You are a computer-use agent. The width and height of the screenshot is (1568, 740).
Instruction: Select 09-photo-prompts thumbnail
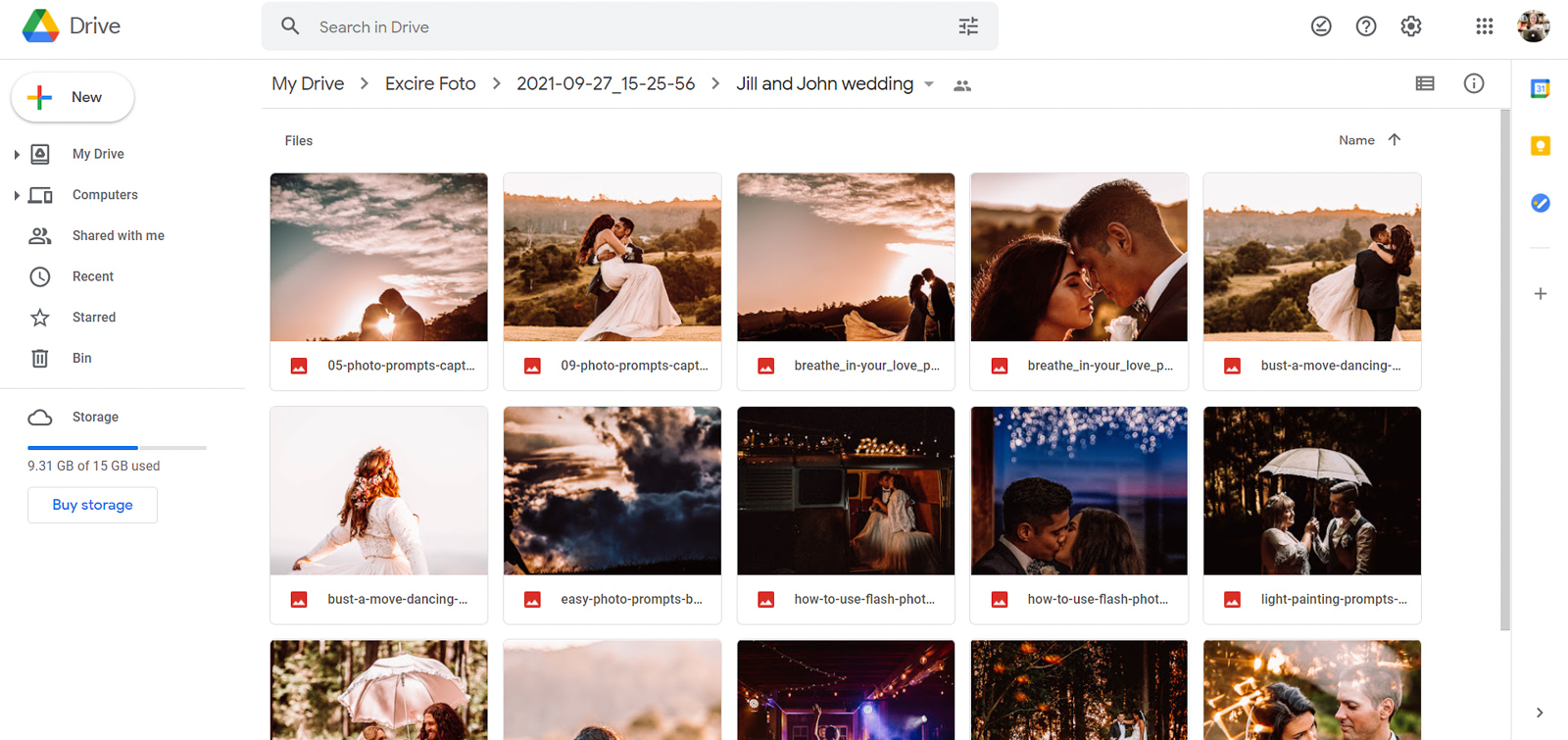pos(612,258)
